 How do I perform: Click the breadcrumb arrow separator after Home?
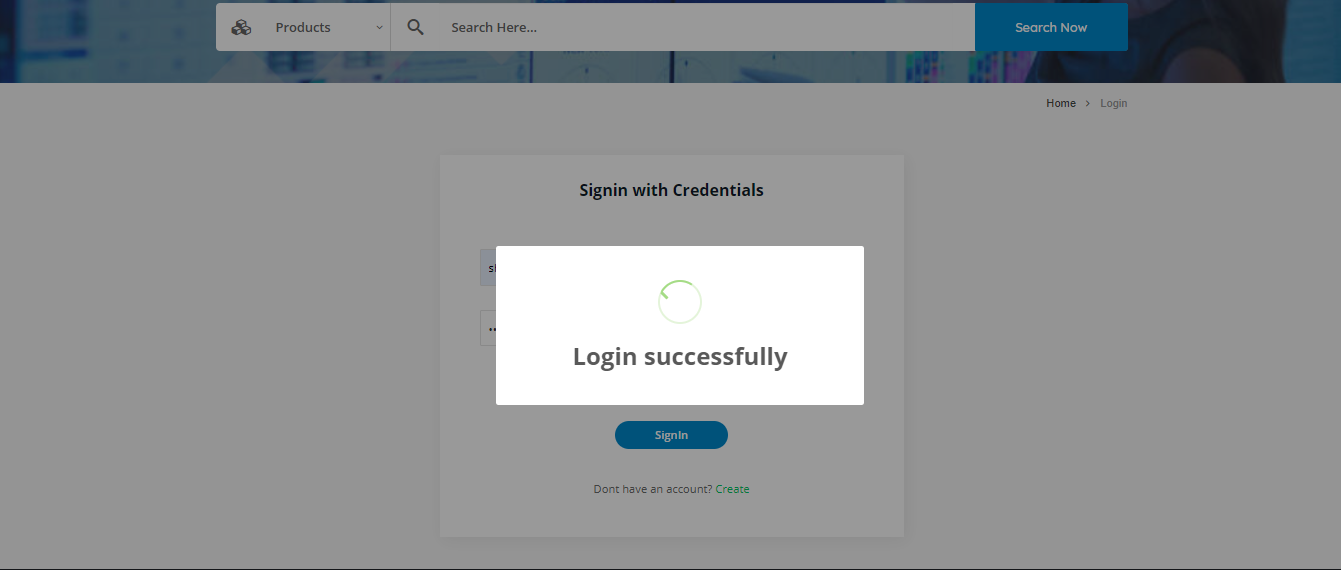1088,104
